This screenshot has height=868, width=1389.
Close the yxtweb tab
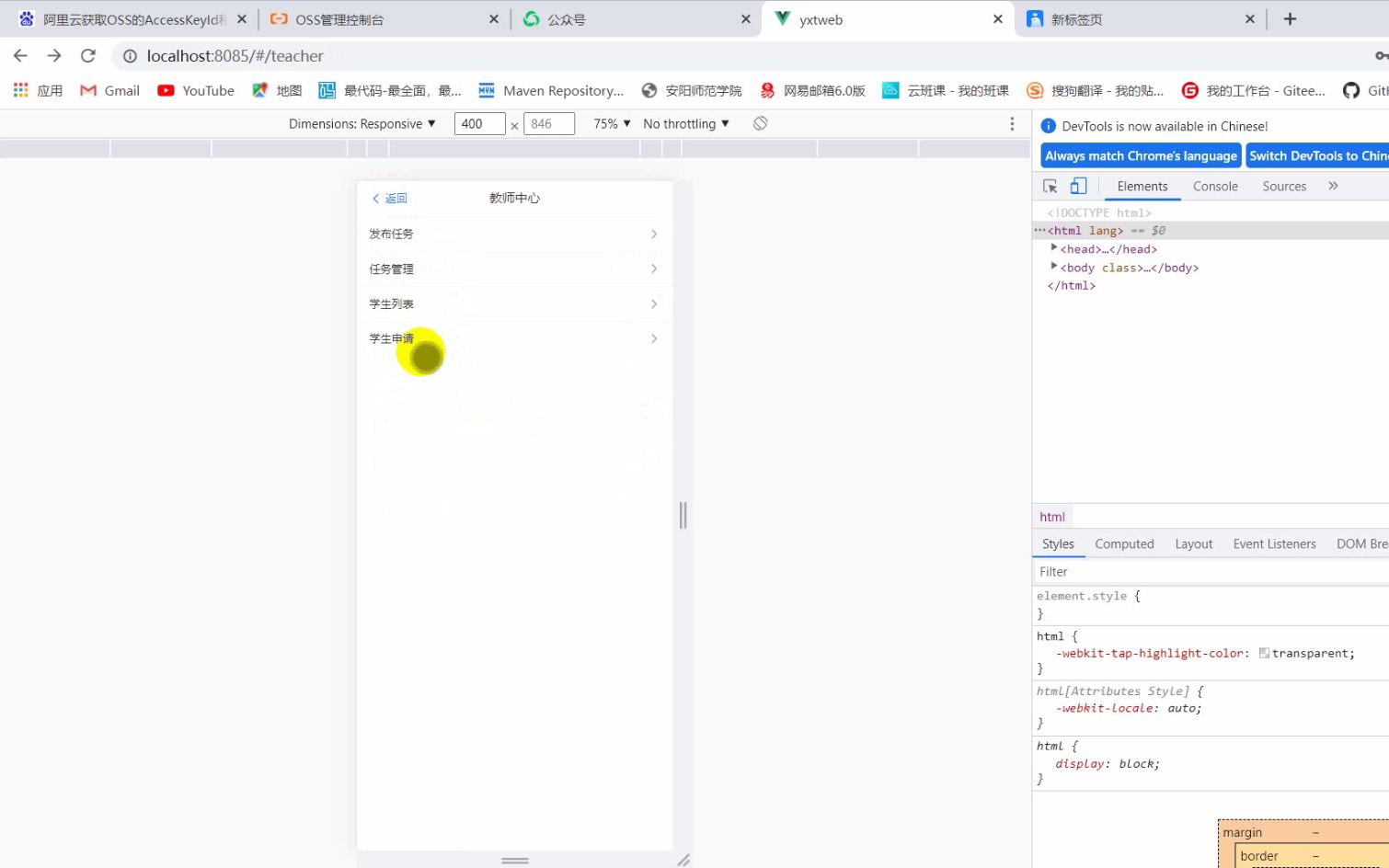pyautogui.click(x=998, y=19)
